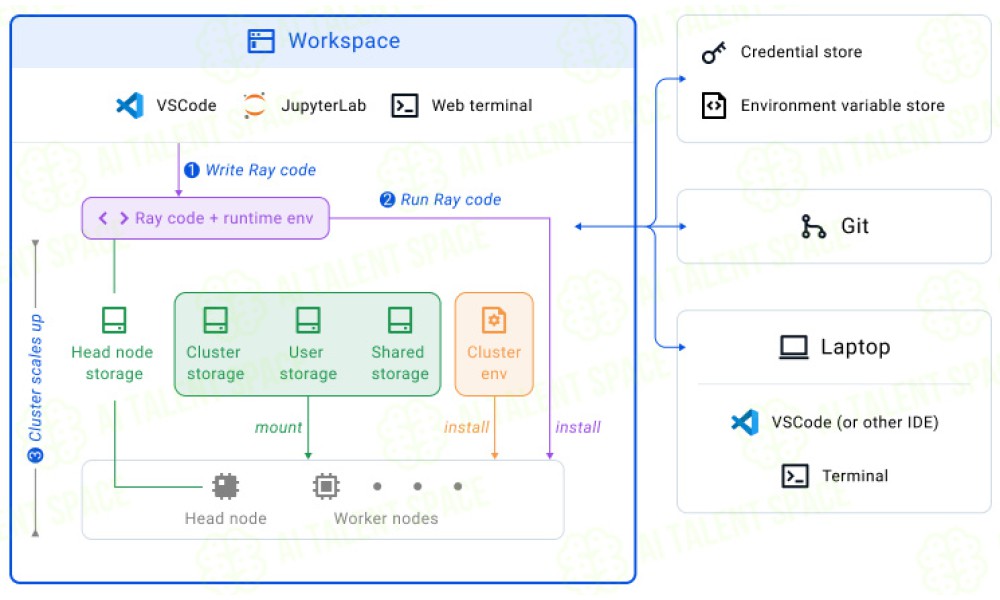Click the 'Ray code + runtime env' box

point(205,218)
